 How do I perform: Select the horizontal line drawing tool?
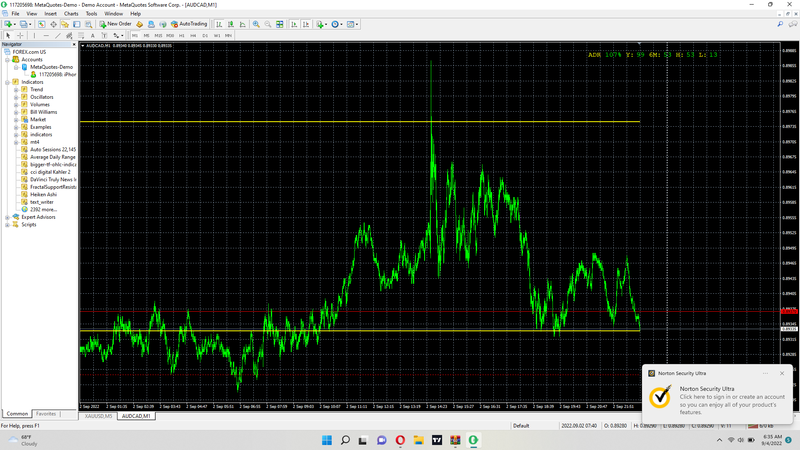46,35
